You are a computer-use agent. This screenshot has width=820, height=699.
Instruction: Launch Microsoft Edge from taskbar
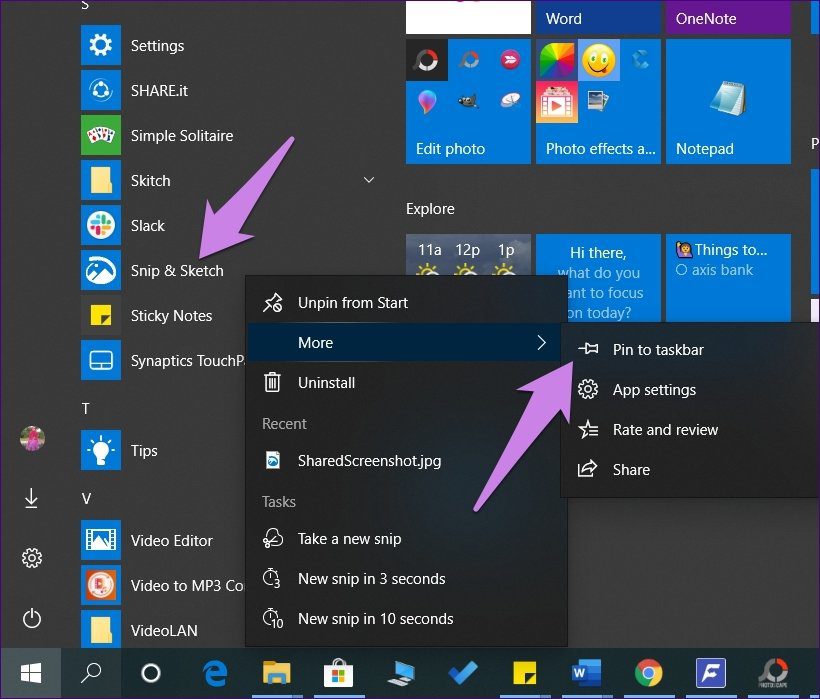click(x=215, y=673)
